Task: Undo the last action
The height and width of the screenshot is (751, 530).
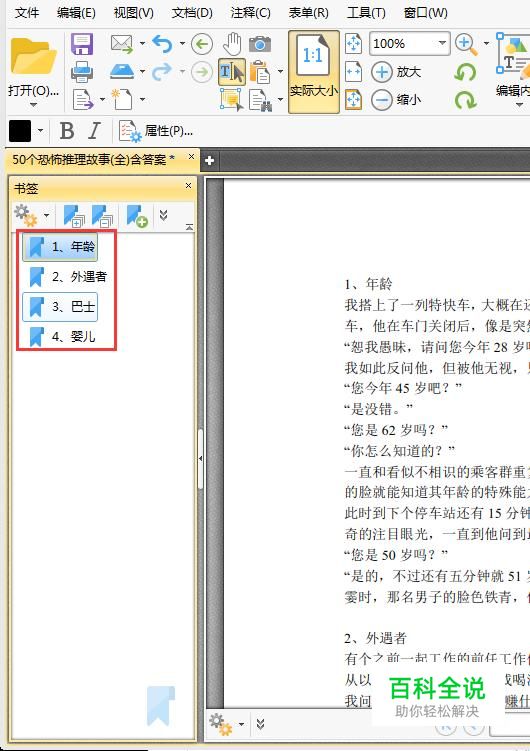Action: (162, 44)
